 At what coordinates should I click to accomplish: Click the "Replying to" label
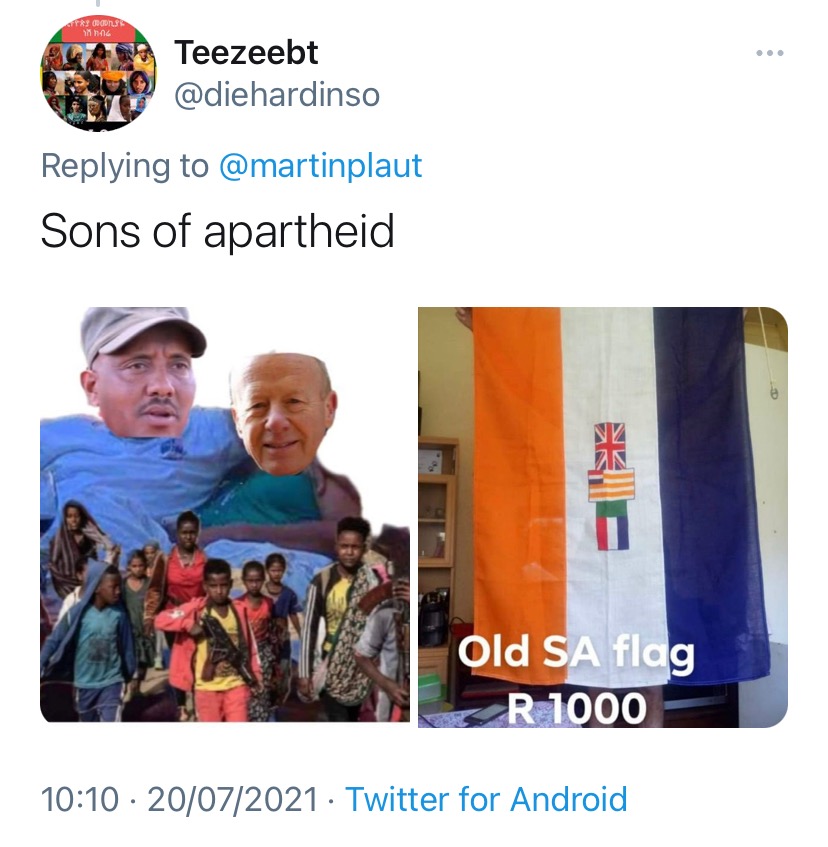click(125, 165)
